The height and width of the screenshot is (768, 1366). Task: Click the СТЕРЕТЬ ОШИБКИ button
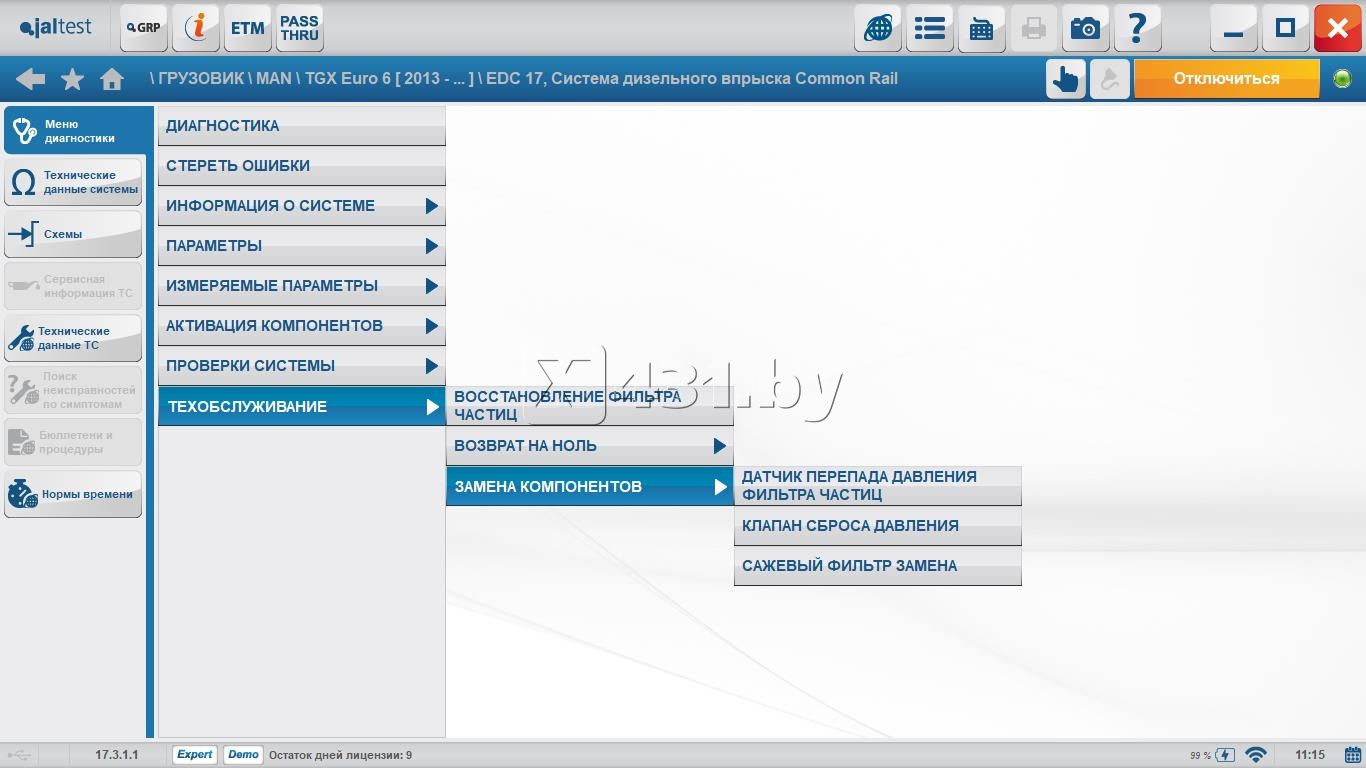301,166
